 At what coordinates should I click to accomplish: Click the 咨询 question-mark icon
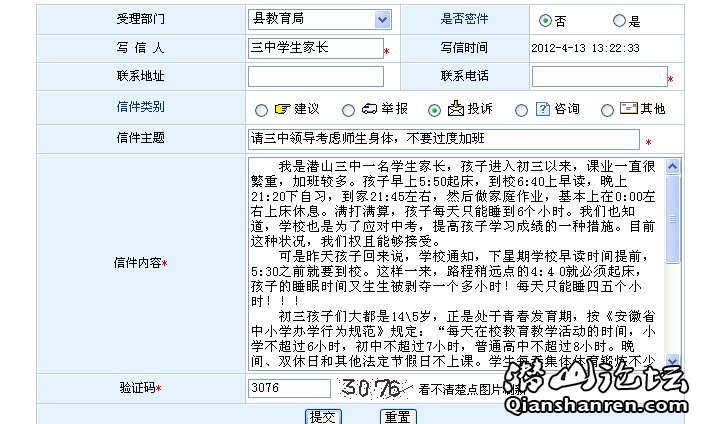(x=542, y=109)
